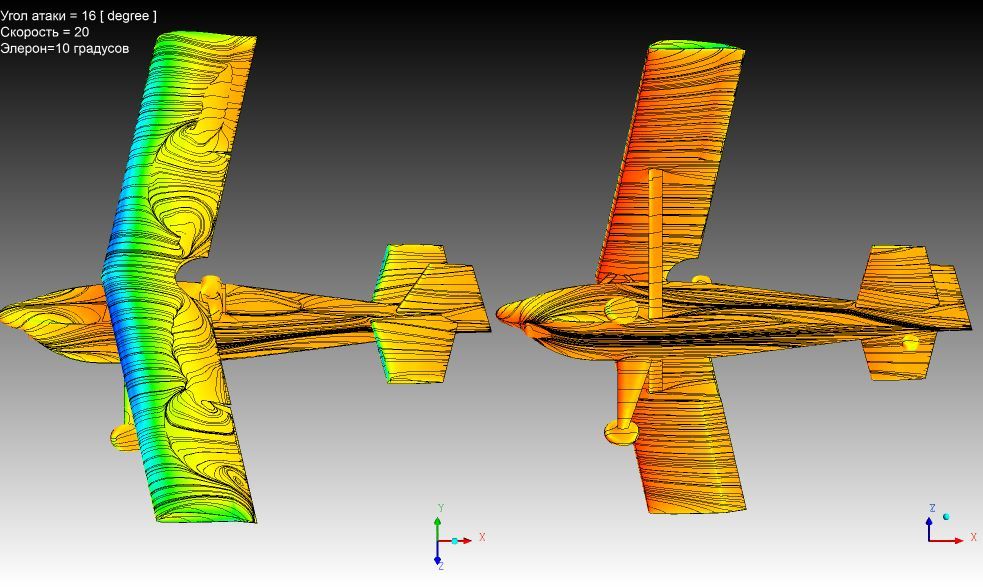Image resolution: width=983 pixels, height=587 pixels.
Task: Click the cyan dot on the right axis triad
Action: click(x=946, y=517)
